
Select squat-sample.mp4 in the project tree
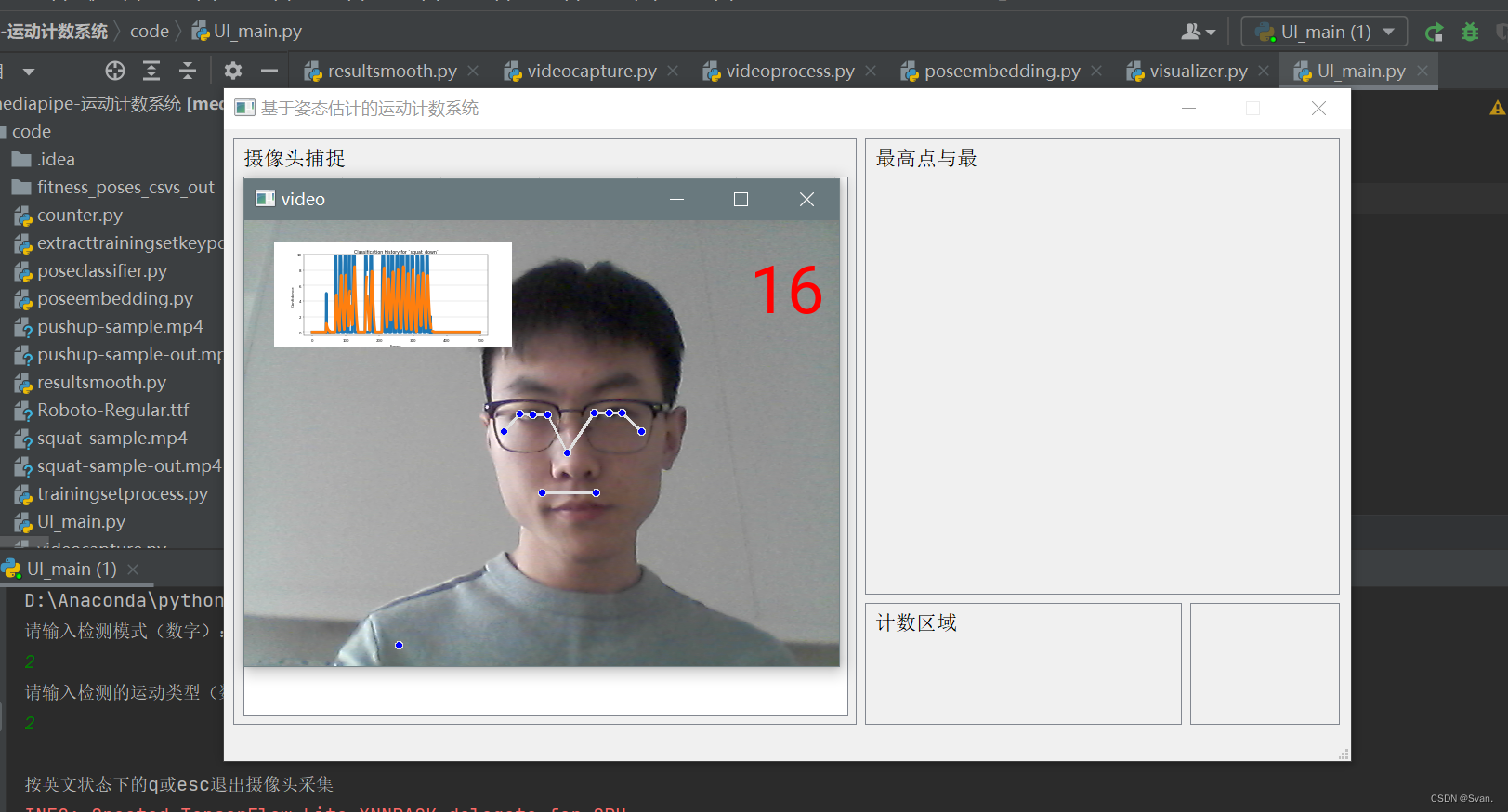[111, 439]
